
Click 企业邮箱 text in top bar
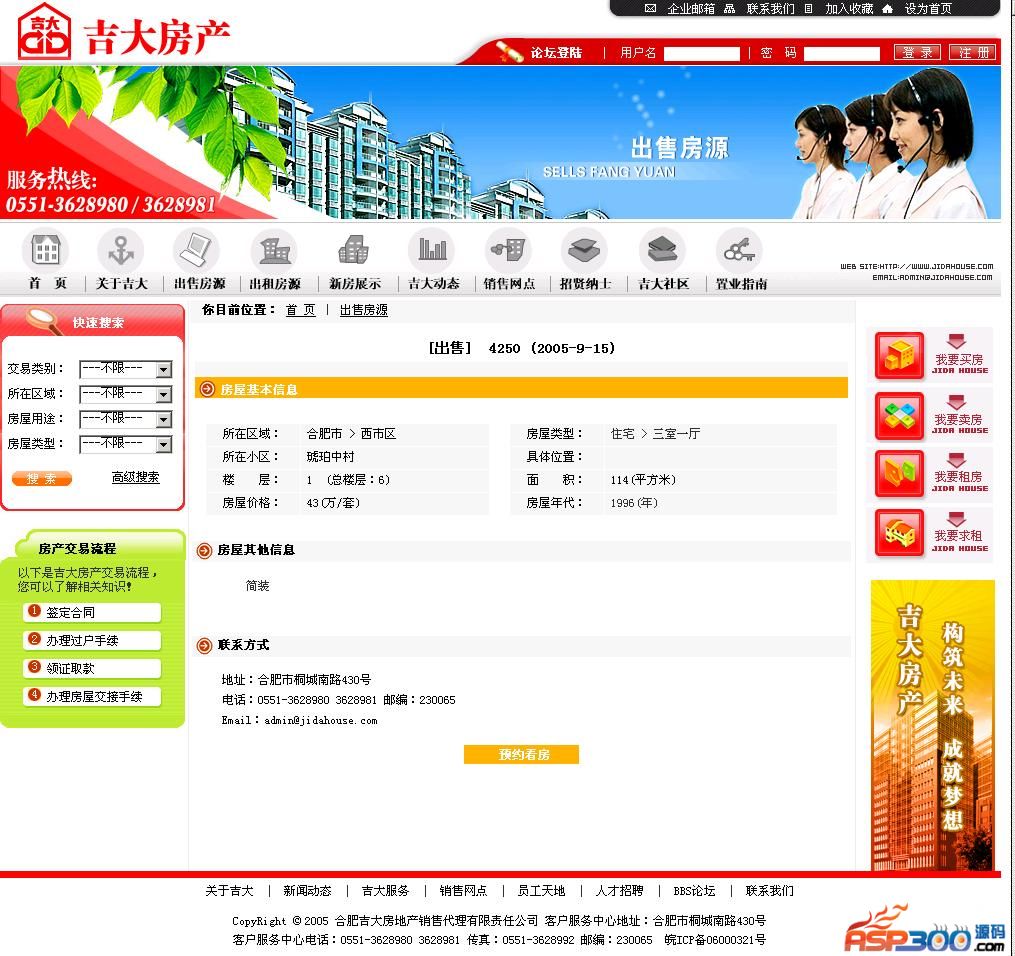point(691,8)
